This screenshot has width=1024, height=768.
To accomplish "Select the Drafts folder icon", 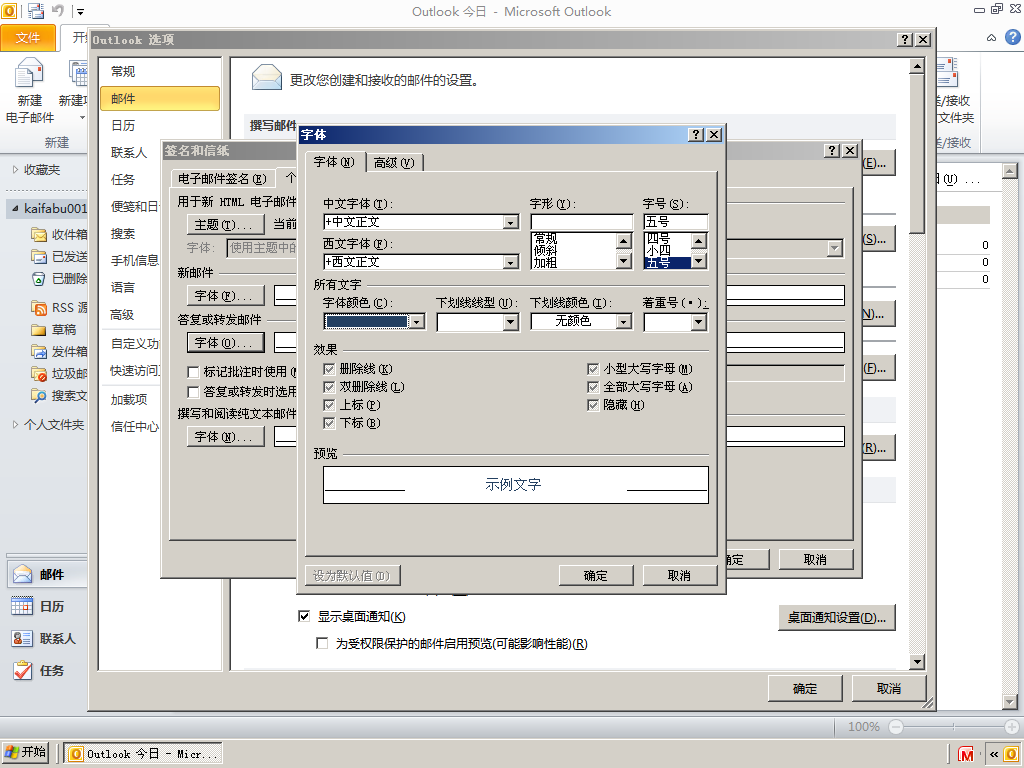I will tap(39, 330).
